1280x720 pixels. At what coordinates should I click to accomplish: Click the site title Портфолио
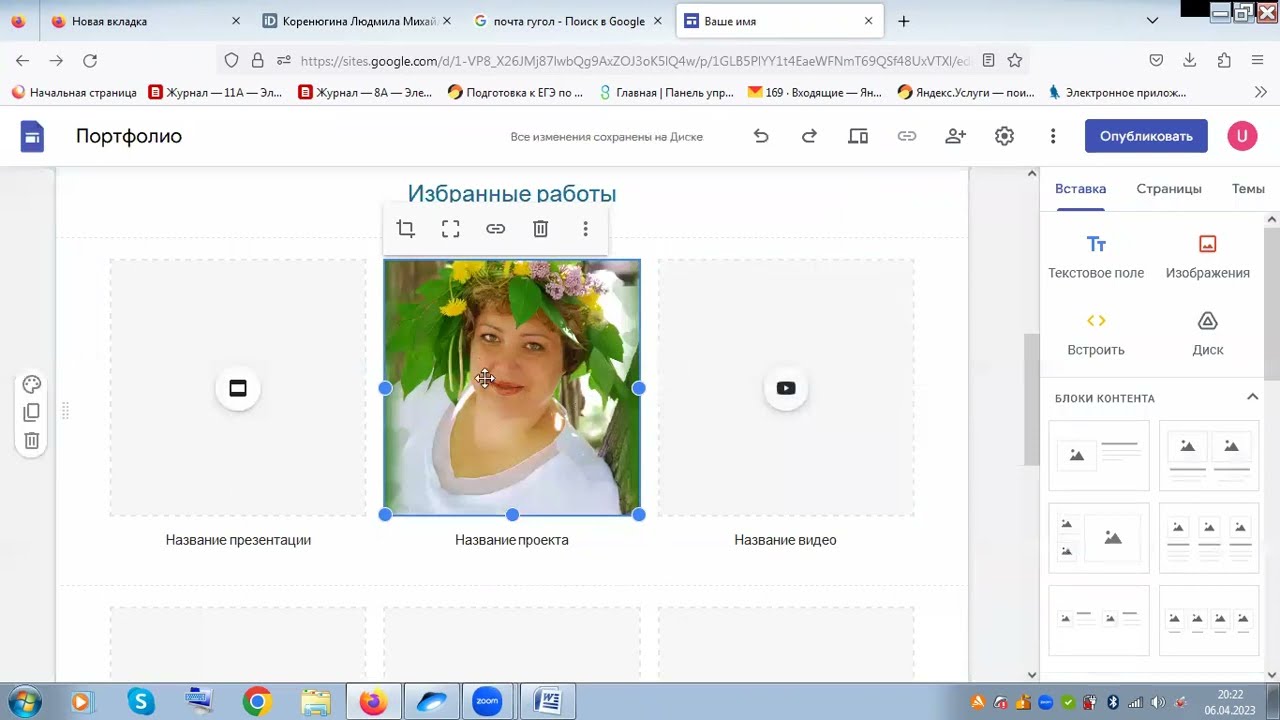click(129, 136)
